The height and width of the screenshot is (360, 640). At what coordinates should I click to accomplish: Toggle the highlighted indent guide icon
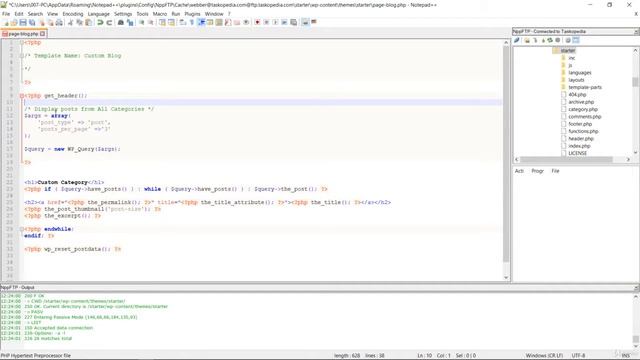(x=201, y=22)
